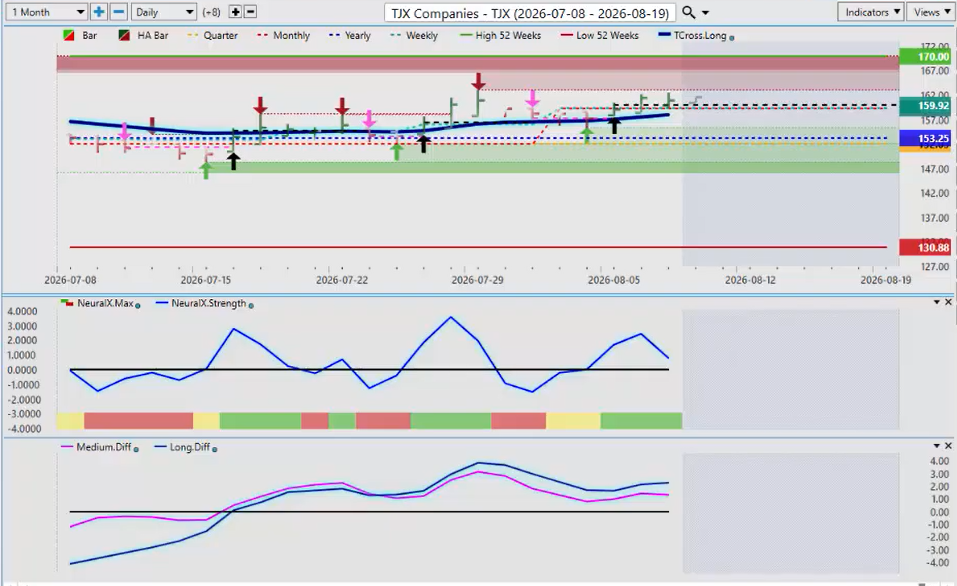Toggle the TCross.Long legend item
Image resolution: width=957 pixels, height=586 pixels.
[x=693, y=35]
